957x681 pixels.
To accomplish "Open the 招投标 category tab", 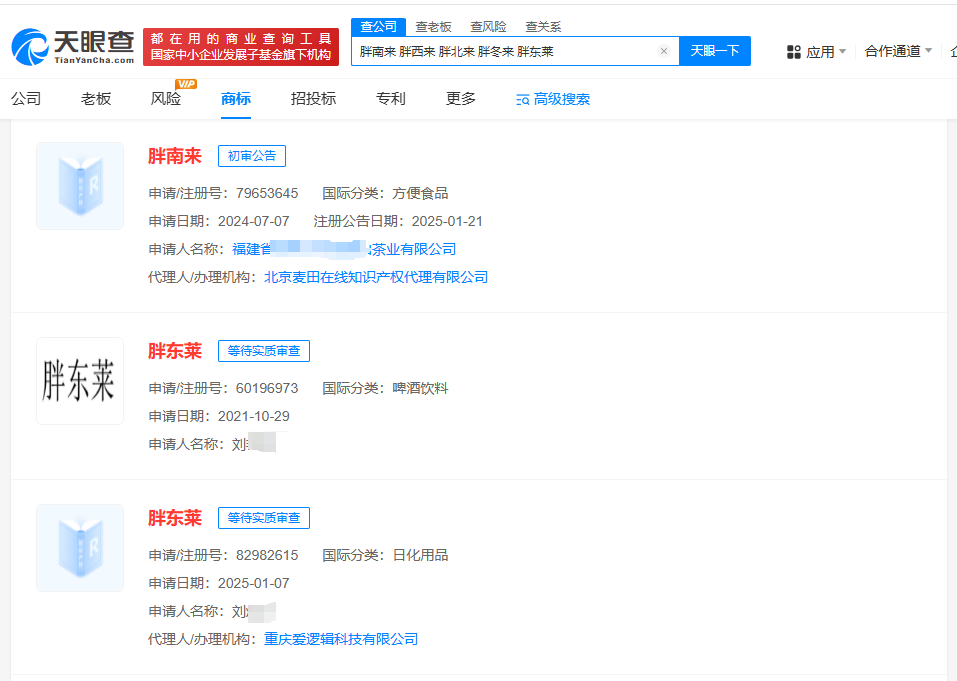I will click(313, 99).
